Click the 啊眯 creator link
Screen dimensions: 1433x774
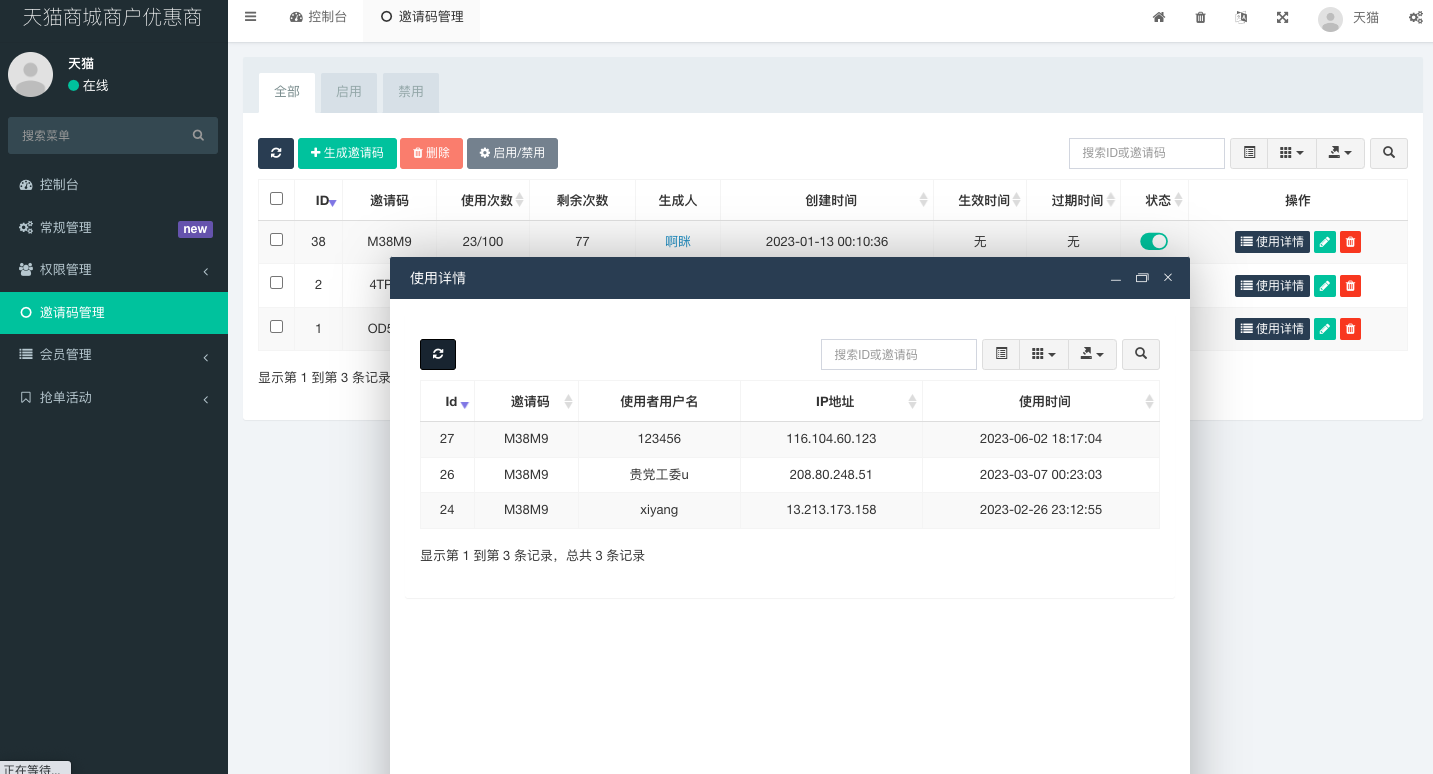coord(678,242)
